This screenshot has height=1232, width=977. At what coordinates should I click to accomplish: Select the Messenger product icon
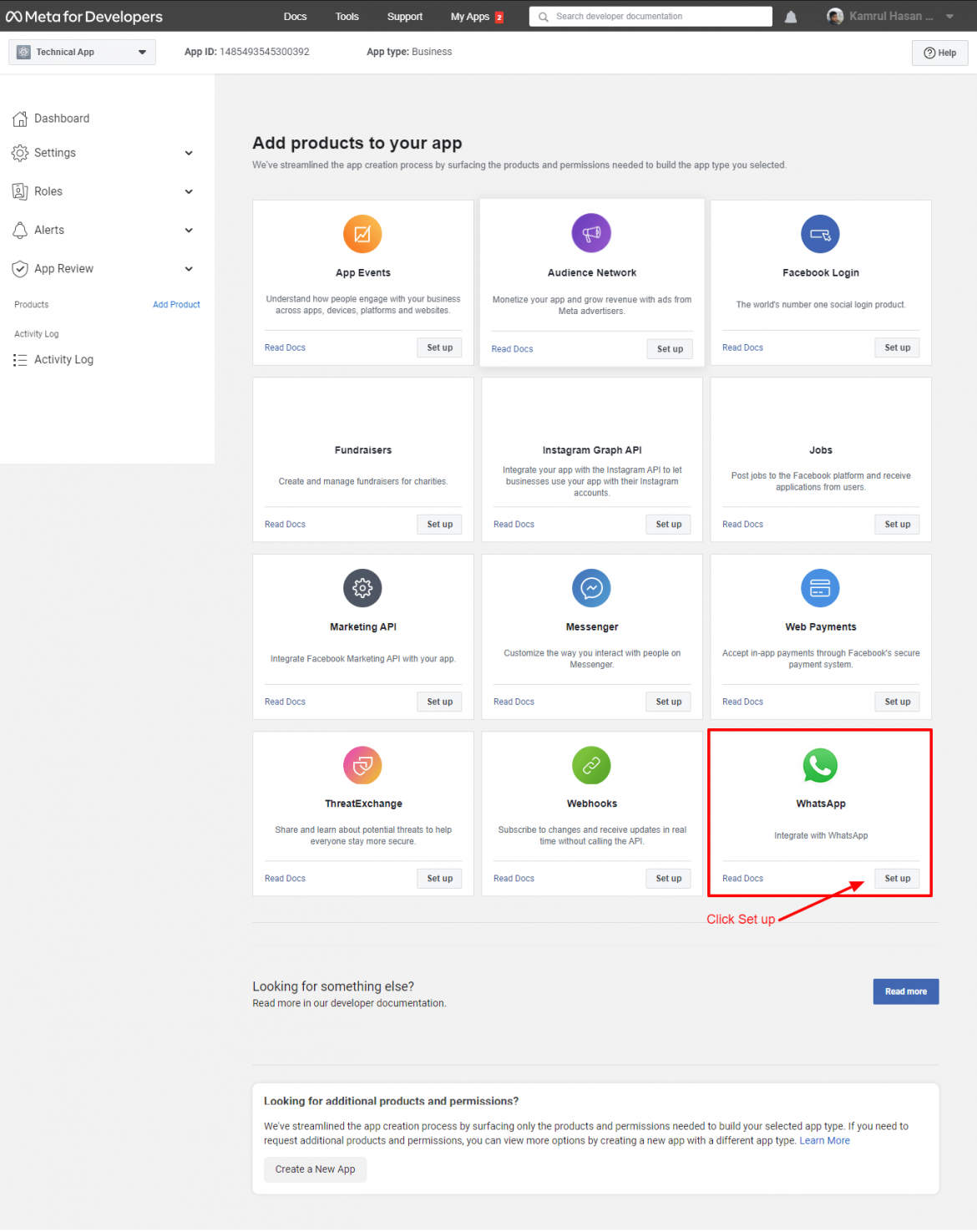point(591,588)
